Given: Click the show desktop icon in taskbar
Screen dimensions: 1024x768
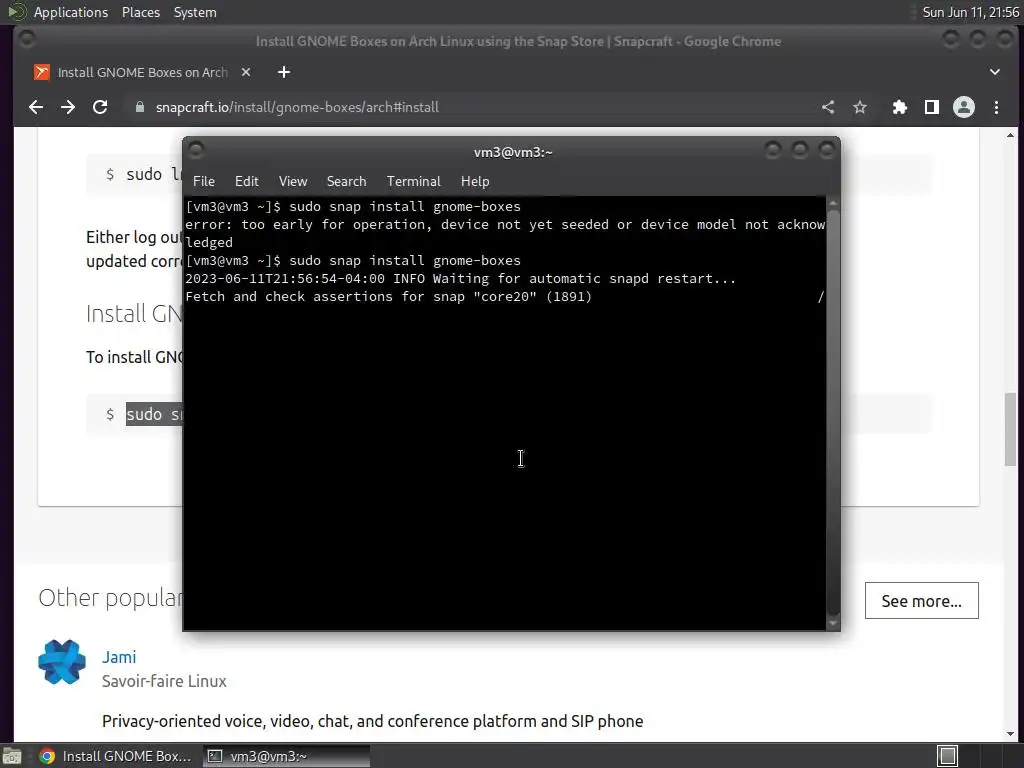Looking at the screenshot, I should point(12,756).
